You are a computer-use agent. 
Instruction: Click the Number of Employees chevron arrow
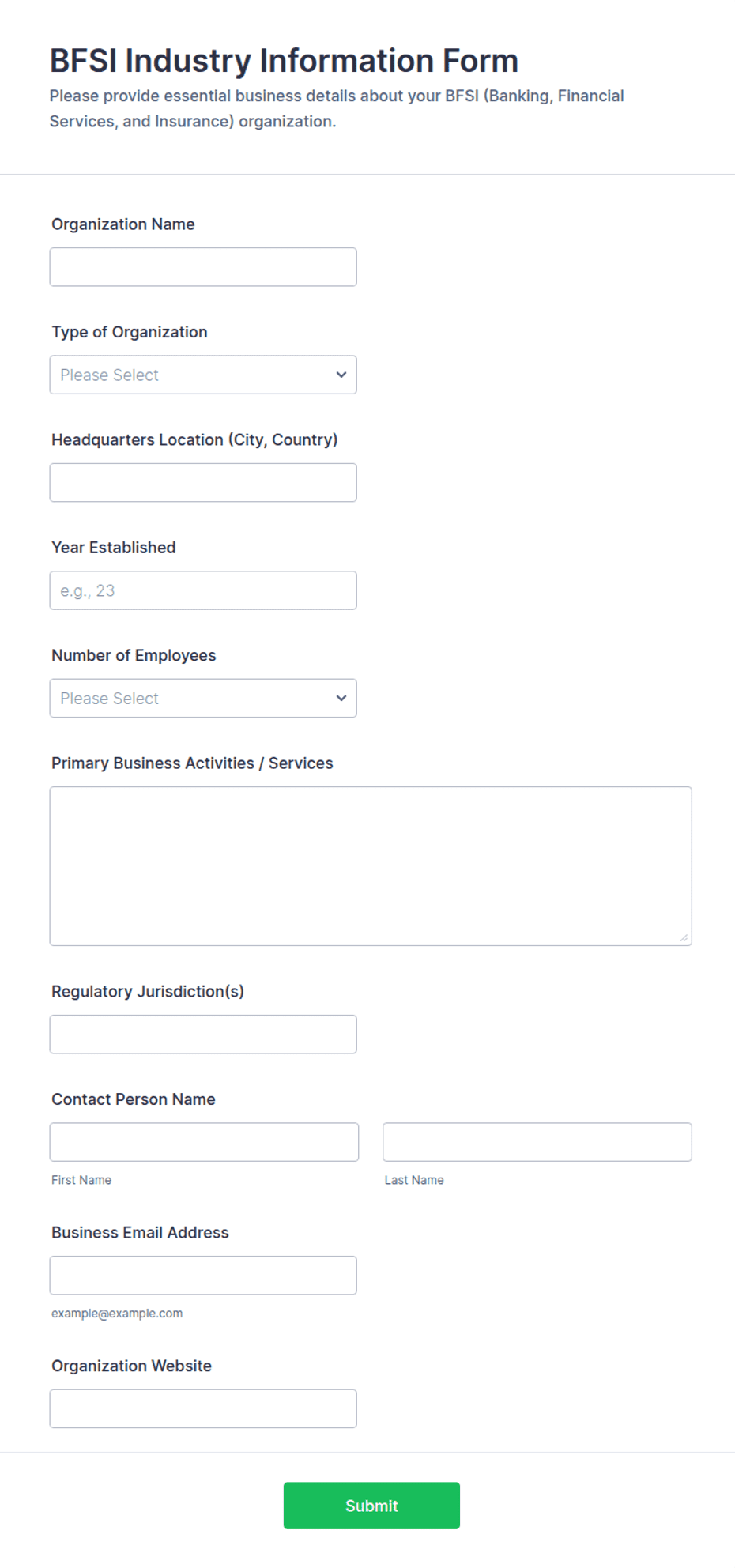[x=341, y=698]
